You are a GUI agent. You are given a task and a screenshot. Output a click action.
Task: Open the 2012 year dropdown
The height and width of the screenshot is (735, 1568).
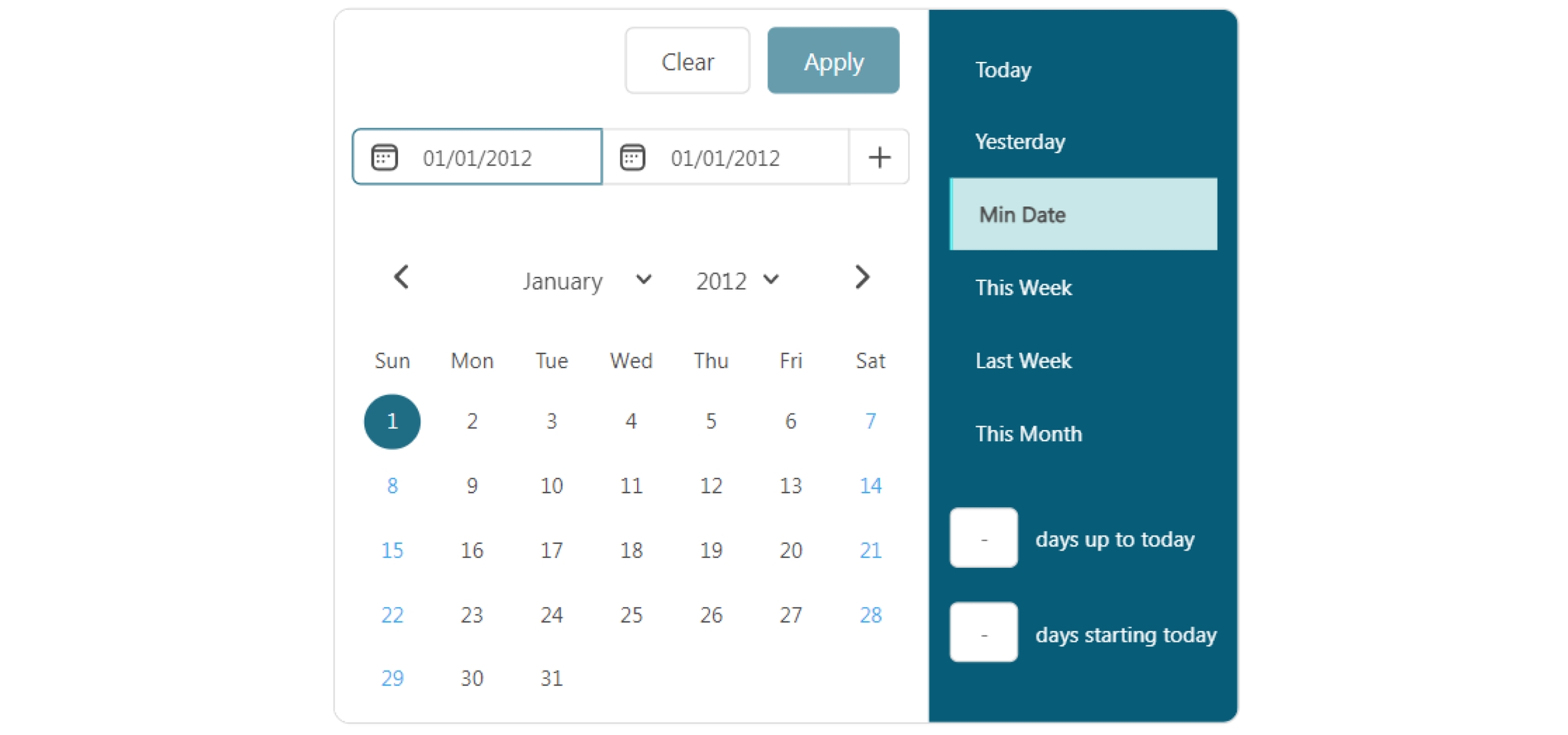[x=737, y=280]
